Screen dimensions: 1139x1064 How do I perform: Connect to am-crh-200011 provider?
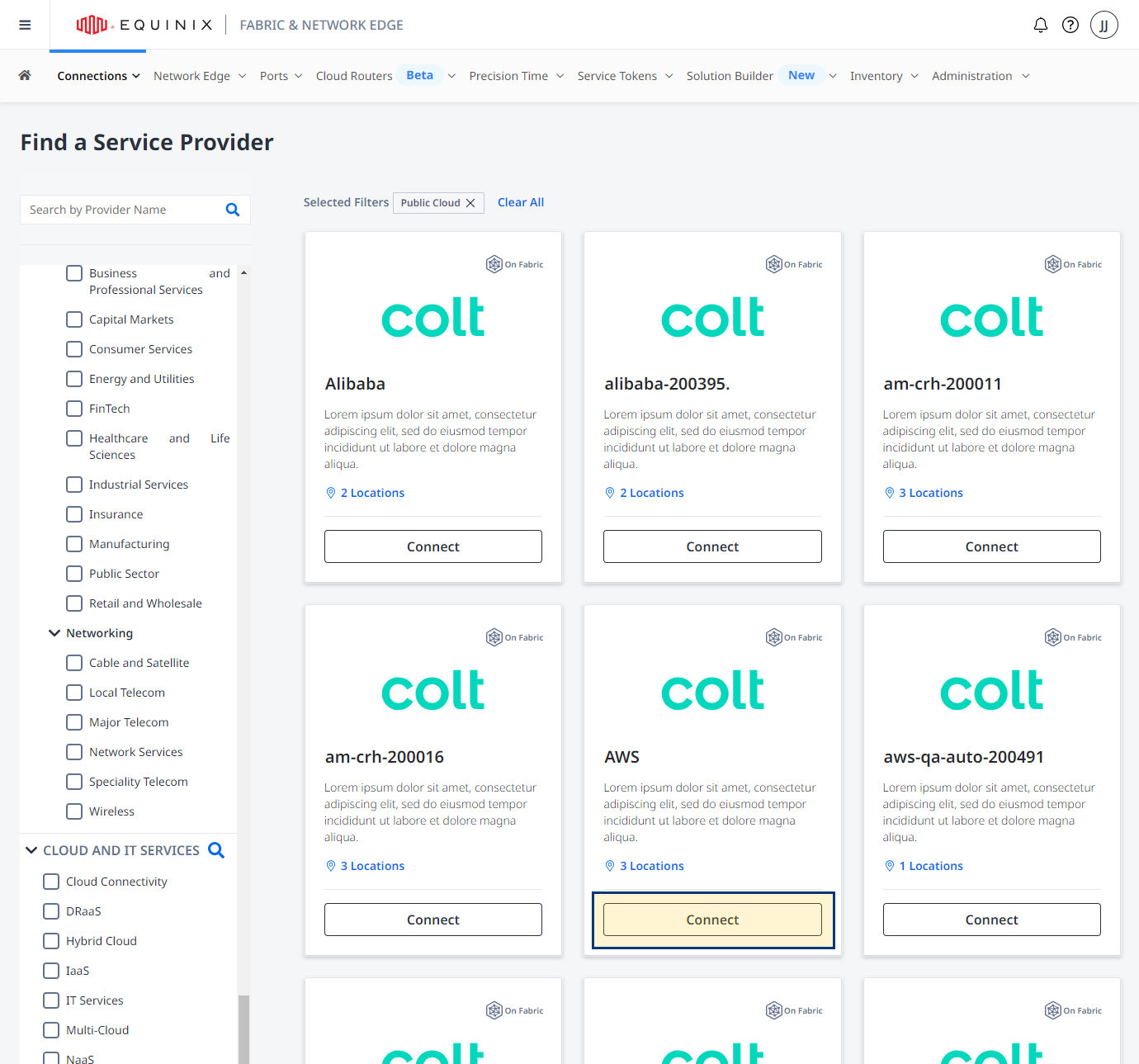pos(992,546)
